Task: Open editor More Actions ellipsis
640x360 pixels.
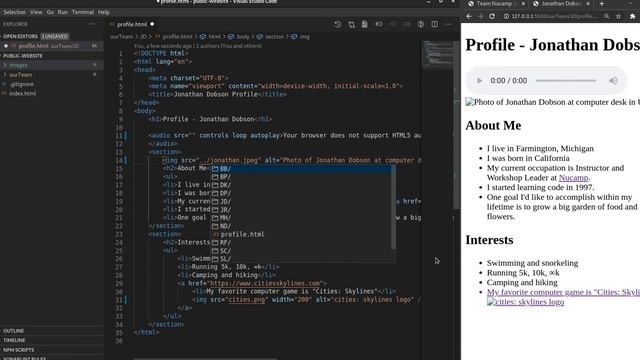Action: click(448, 24)
